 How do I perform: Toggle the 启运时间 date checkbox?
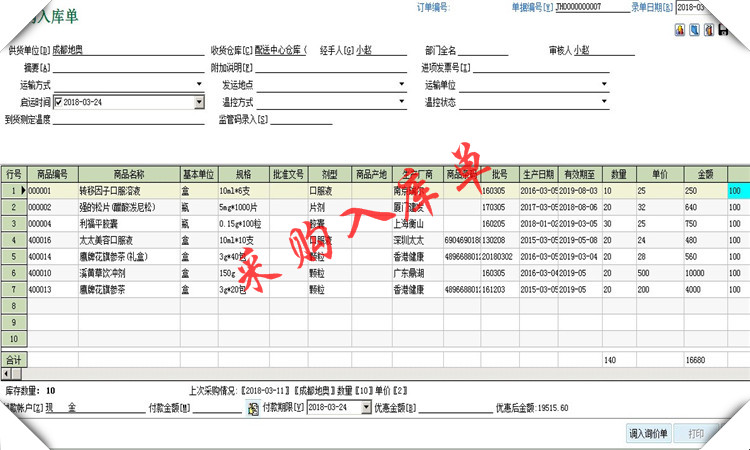click(58, 102)
